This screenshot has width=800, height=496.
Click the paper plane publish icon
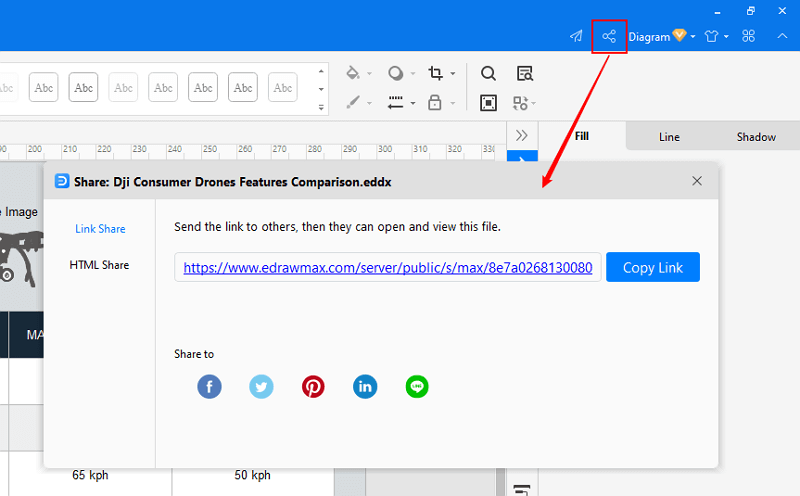coord(576,36)
